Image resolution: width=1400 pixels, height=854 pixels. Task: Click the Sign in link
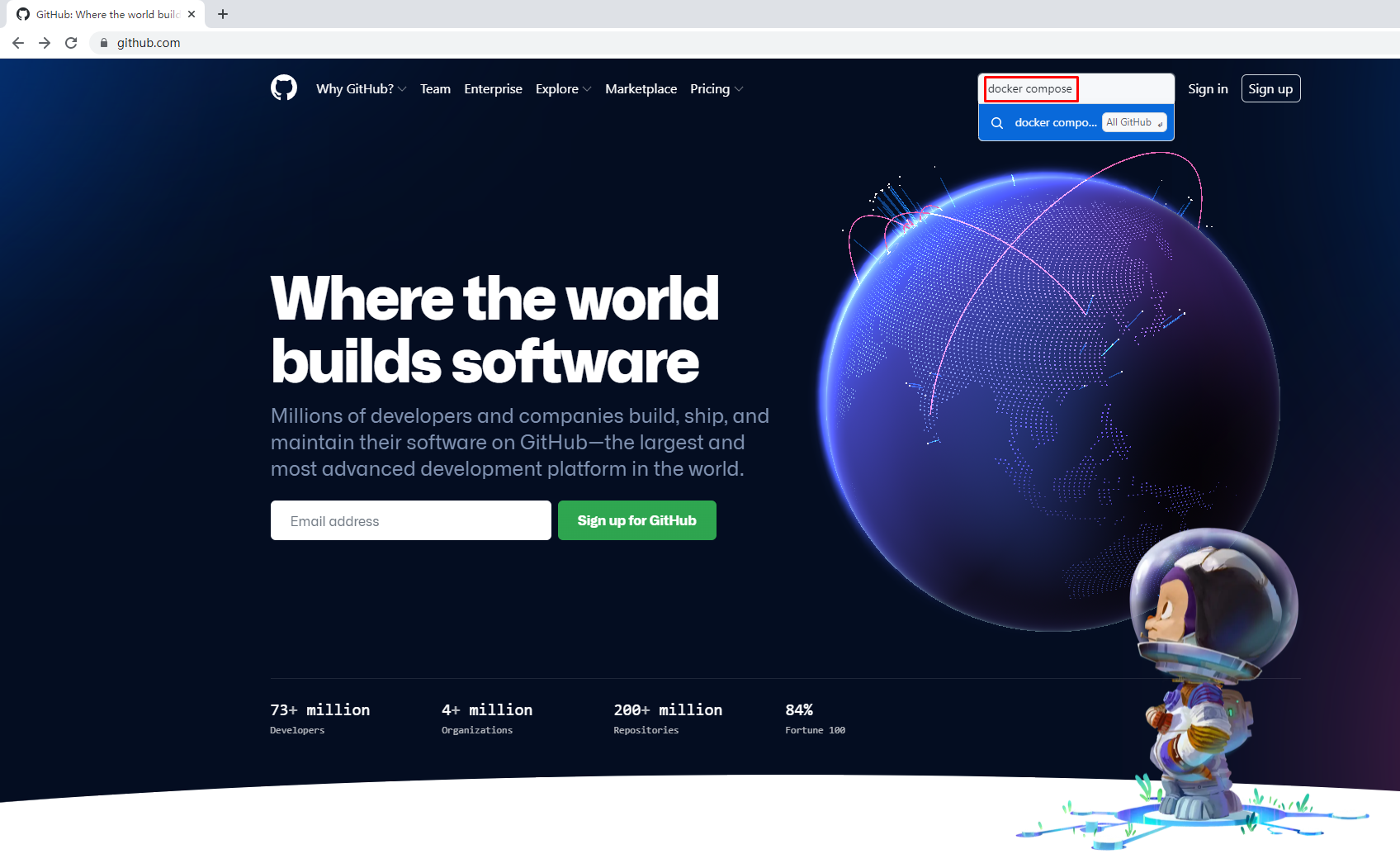click(1208, 88)
